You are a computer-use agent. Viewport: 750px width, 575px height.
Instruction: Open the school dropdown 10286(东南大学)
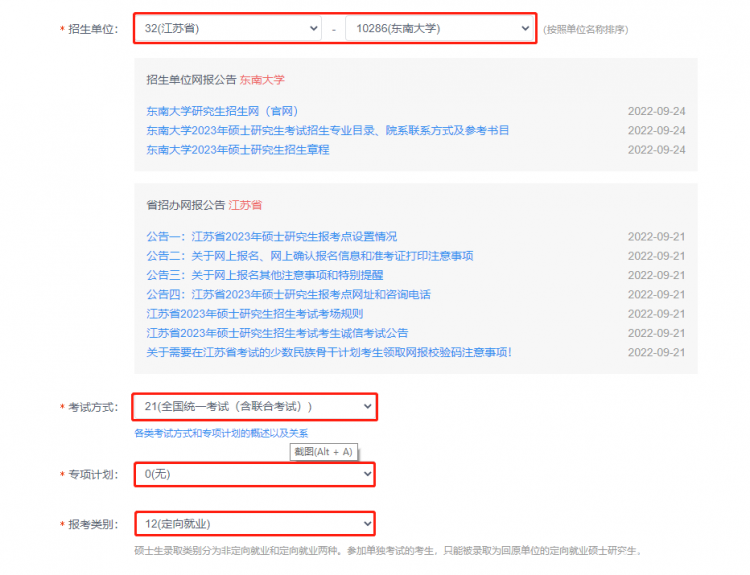pyautogui.click(x=439, y=29)
